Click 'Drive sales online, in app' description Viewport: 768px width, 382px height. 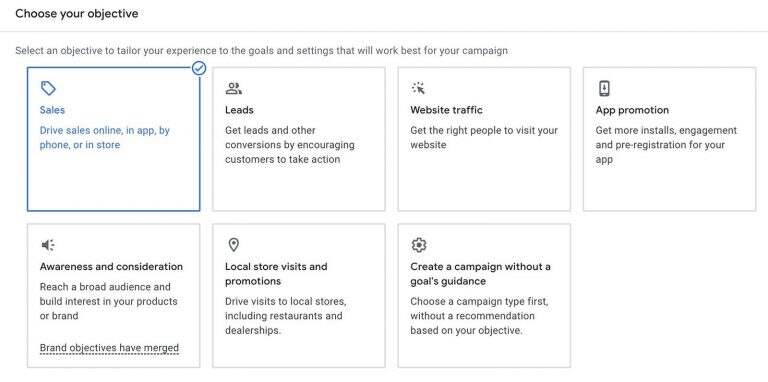105,138
